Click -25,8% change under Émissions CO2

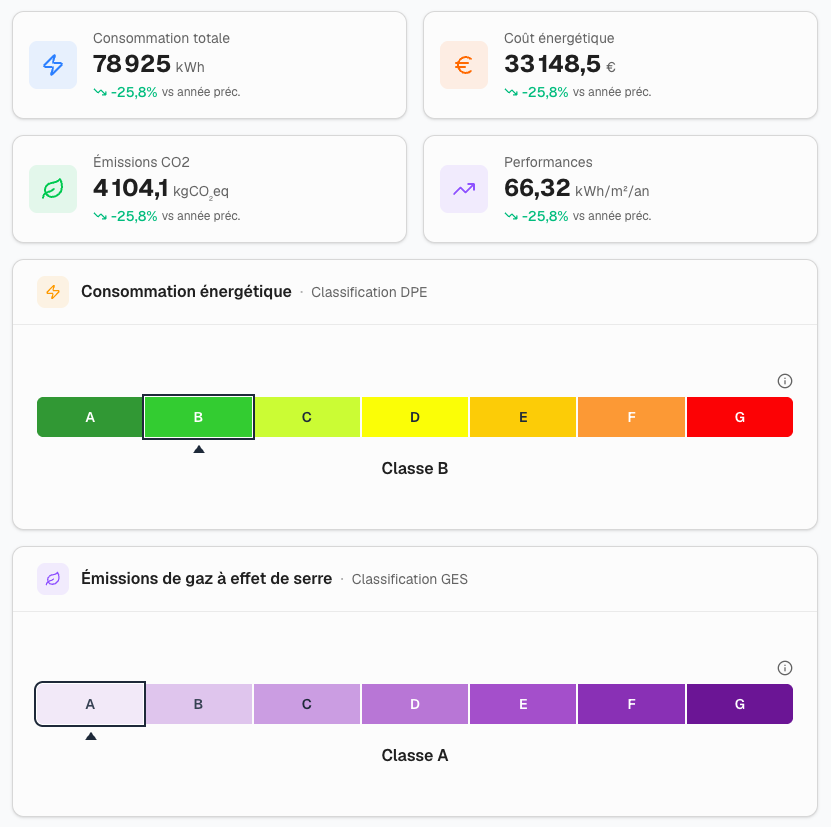[x=134, y=216]
